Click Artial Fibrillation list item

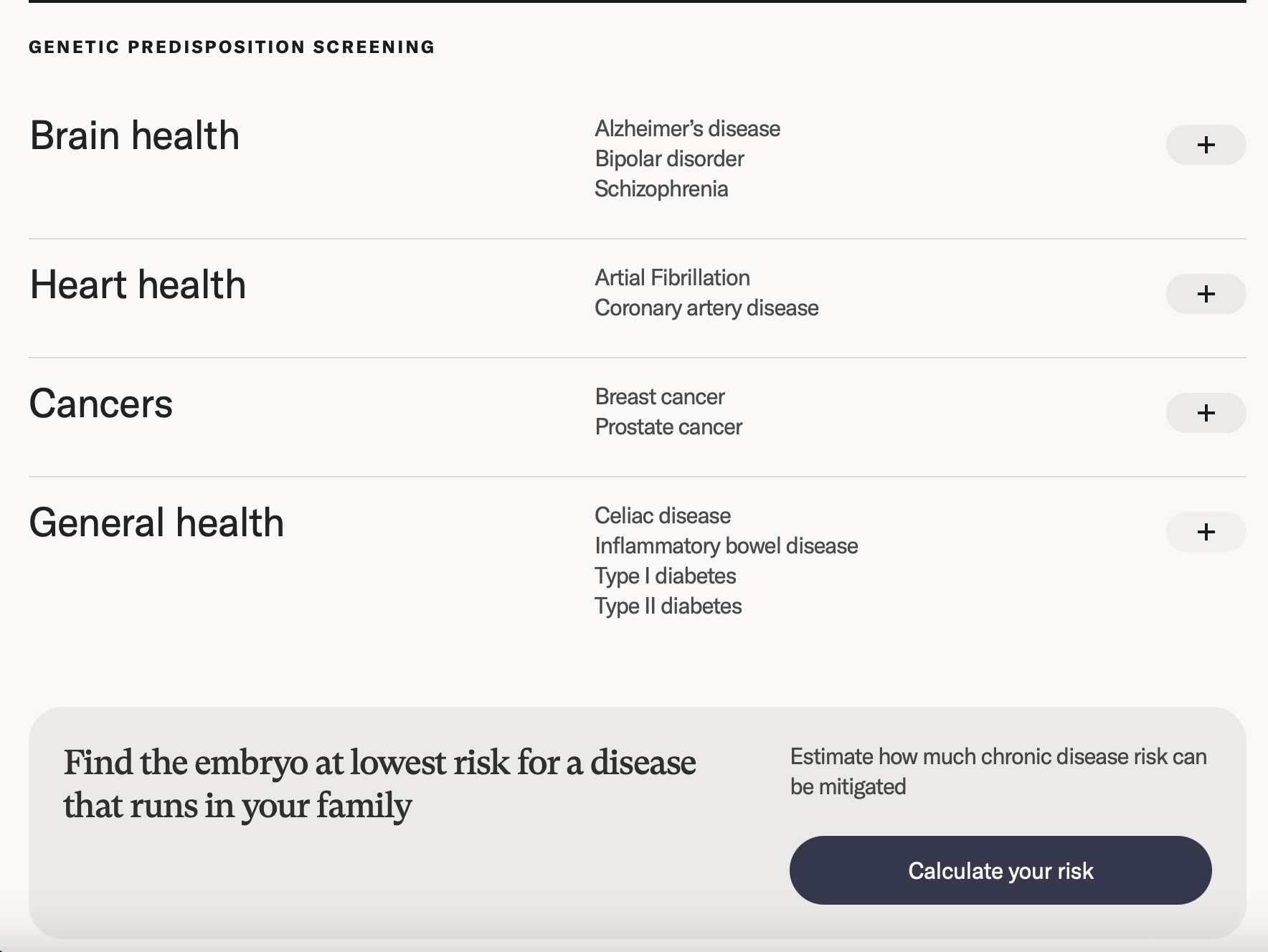point(672,278)
